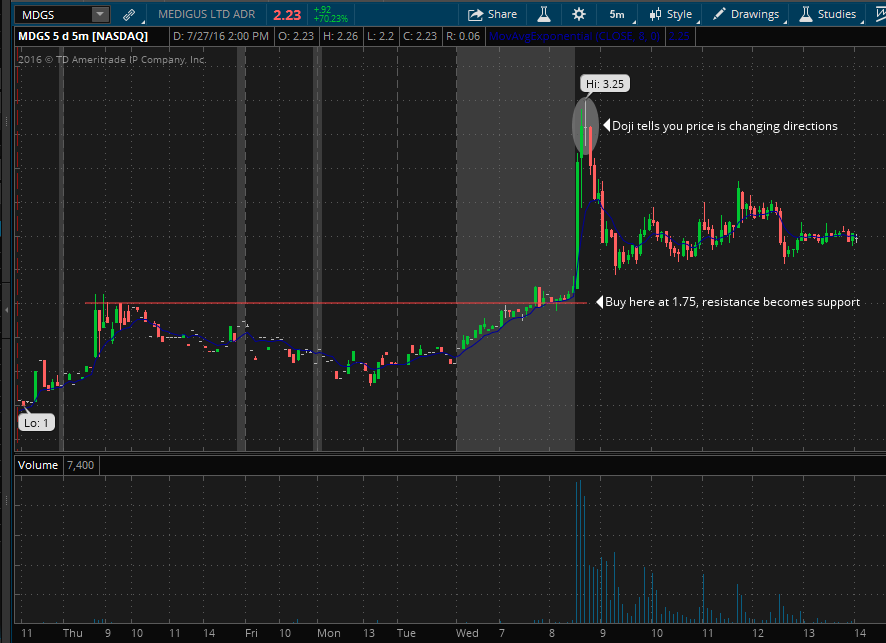Open the Drawings menu
This screenshot has width=886, height=643.
[746, 14]
